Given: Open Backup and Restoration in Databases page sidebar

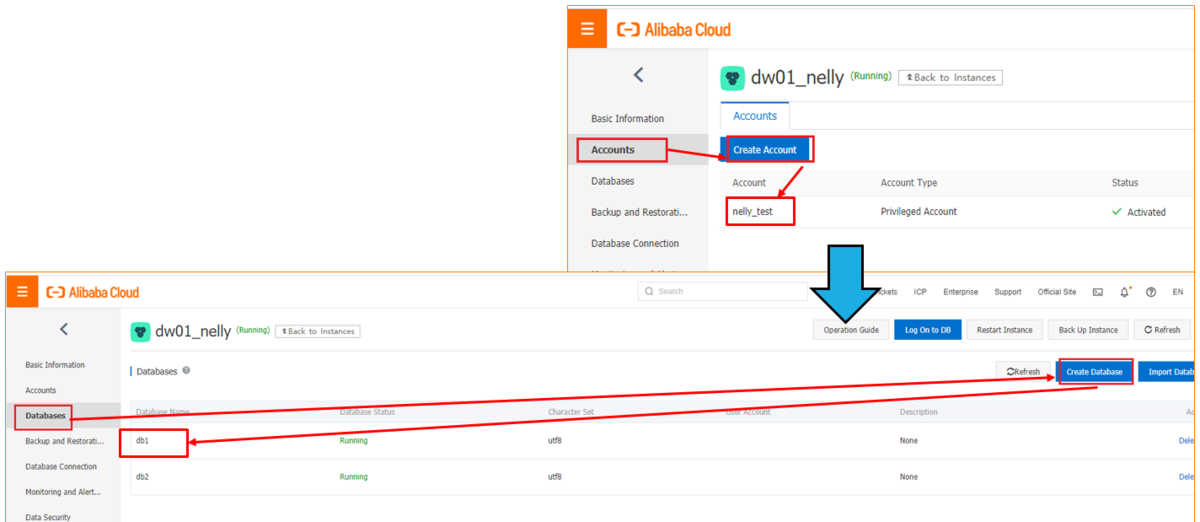Looking at the screenshot, I should tap(64, 441).
